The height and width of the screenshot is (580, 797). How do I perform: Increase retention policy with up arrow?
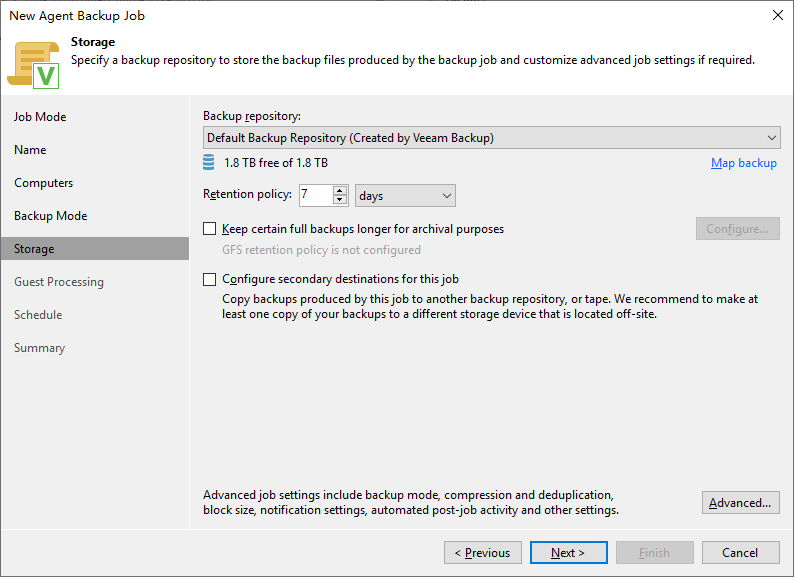click(340, 191)
